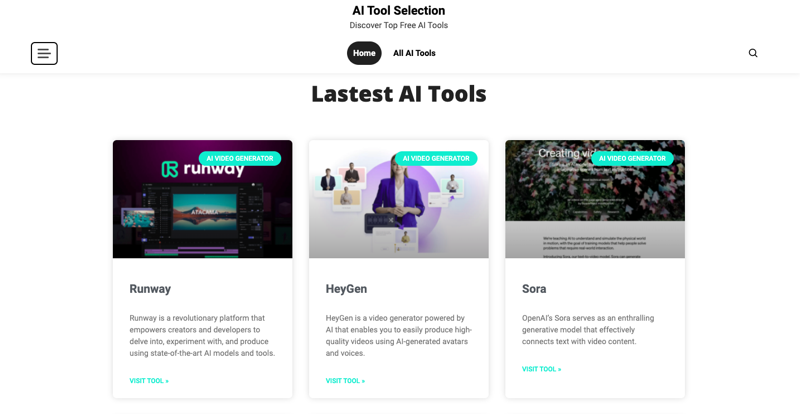Screen dimensions: 800x414
Task: Follow Sora's VISIT TOOL link
Action: click(541, 369)
